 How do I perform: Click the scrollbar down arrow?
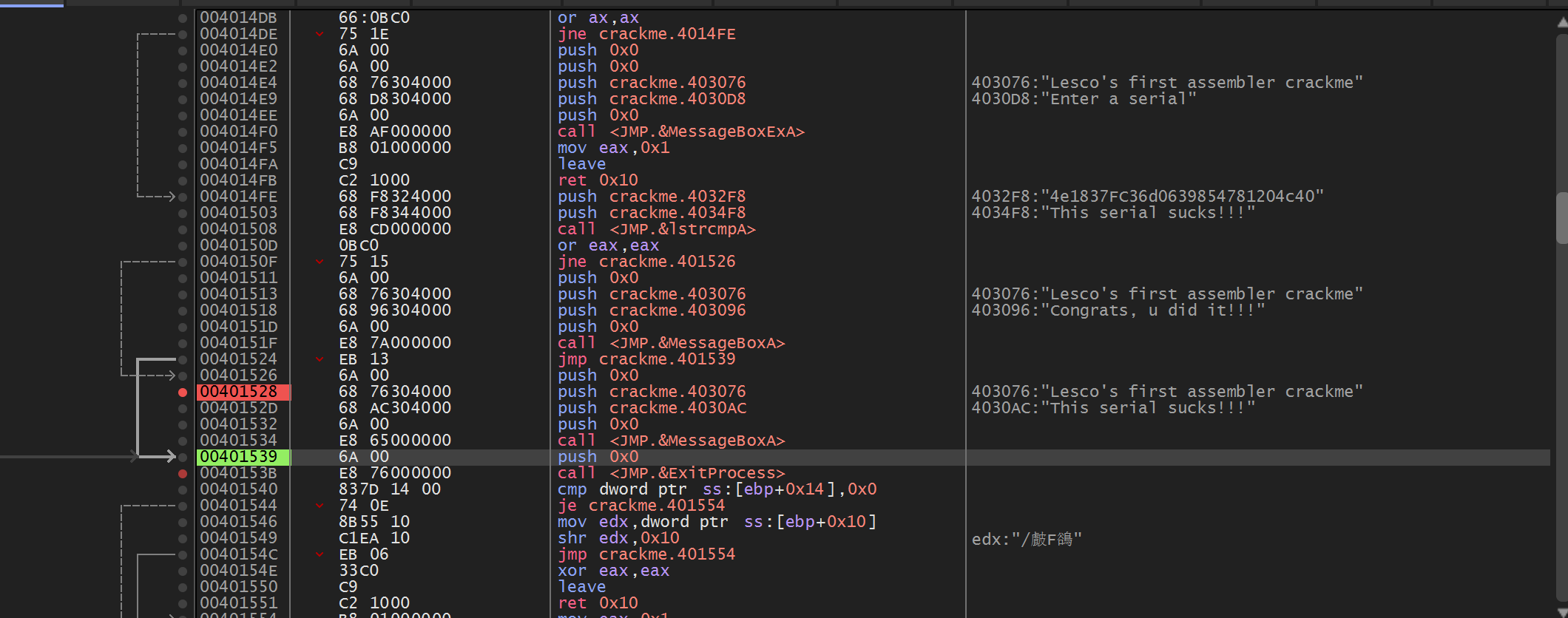1561,611
